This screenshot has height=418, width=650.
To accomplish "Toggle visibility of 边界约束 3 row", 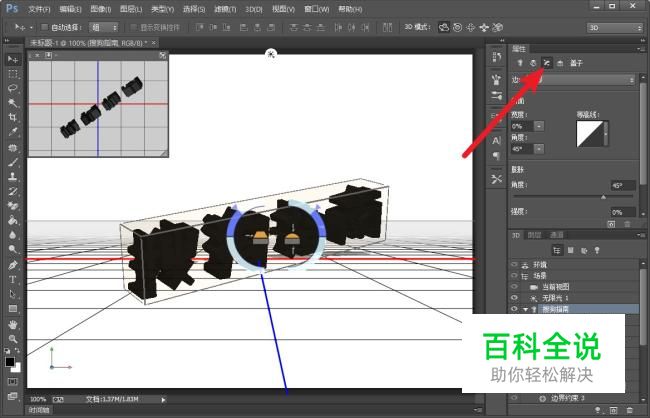I will point(514,399).
